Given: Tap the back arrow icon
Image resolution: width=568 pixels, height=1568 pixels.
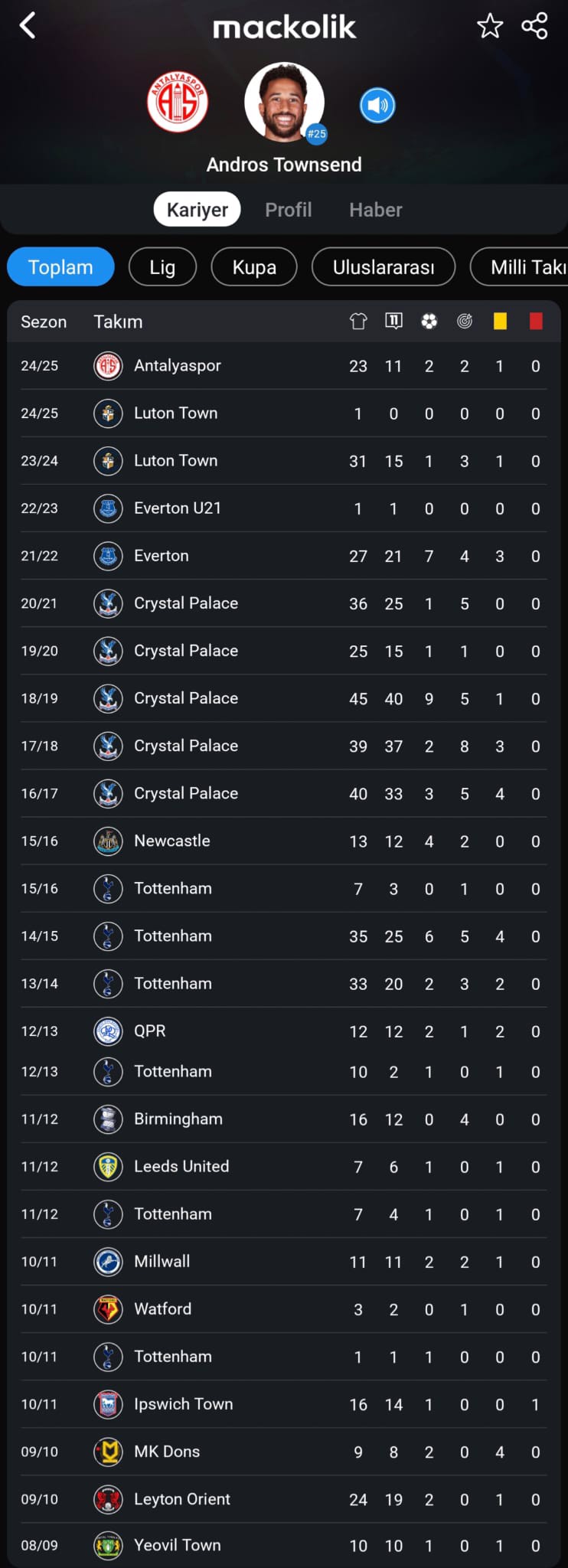Looking at the screenshot, I should tap(28, 26).
